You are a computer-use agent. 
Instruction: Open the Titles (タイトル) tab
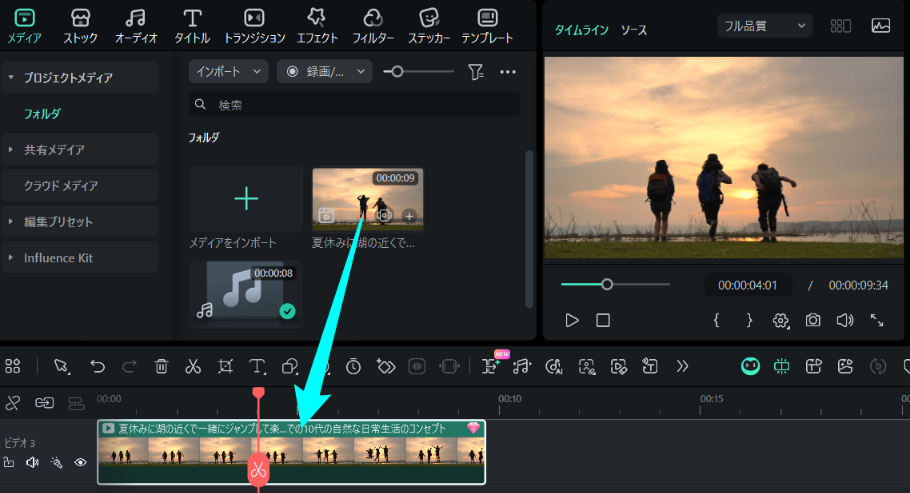click(192, 26)
